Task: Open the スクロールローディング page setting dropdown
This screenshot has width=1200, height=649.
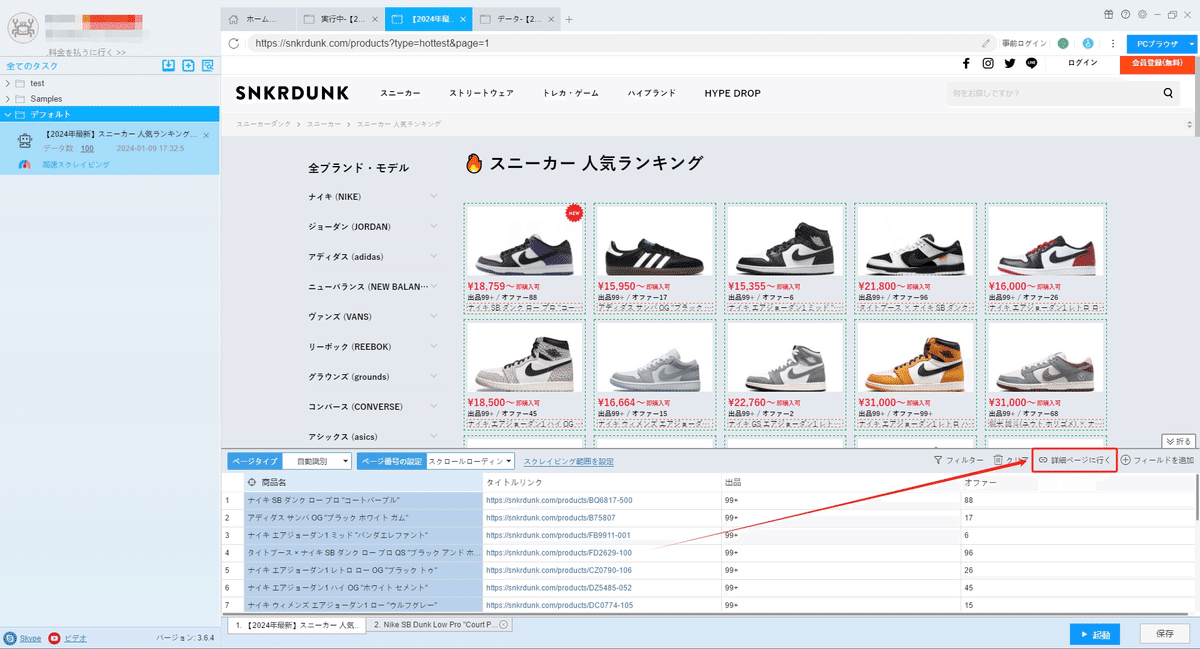Action: coord(470,461)
